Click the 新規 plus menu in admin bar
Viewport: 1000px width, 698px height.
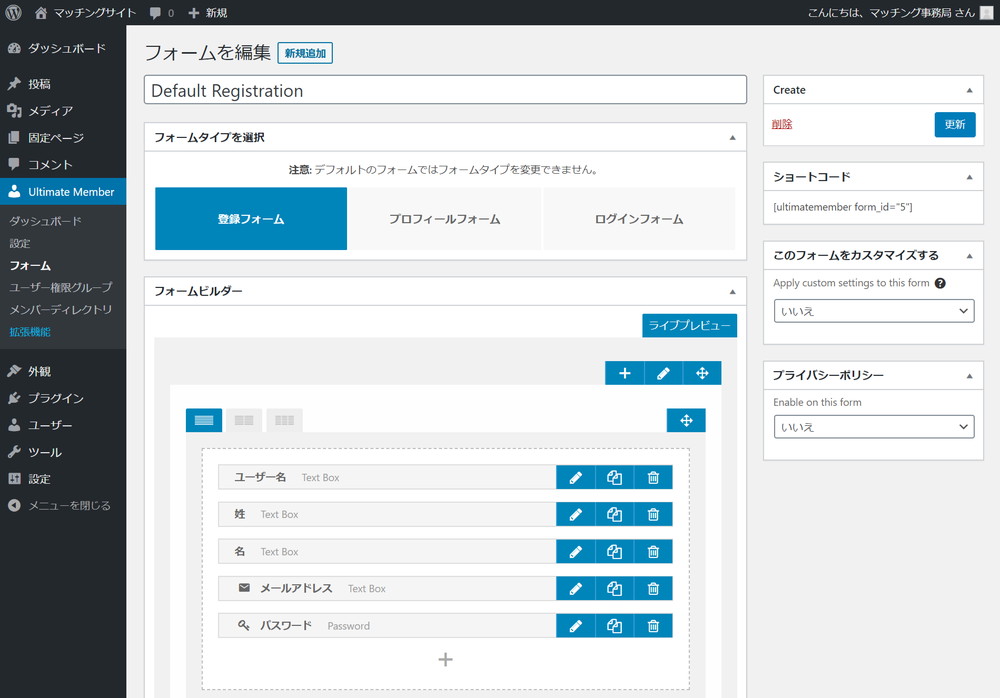pos(208,13)
